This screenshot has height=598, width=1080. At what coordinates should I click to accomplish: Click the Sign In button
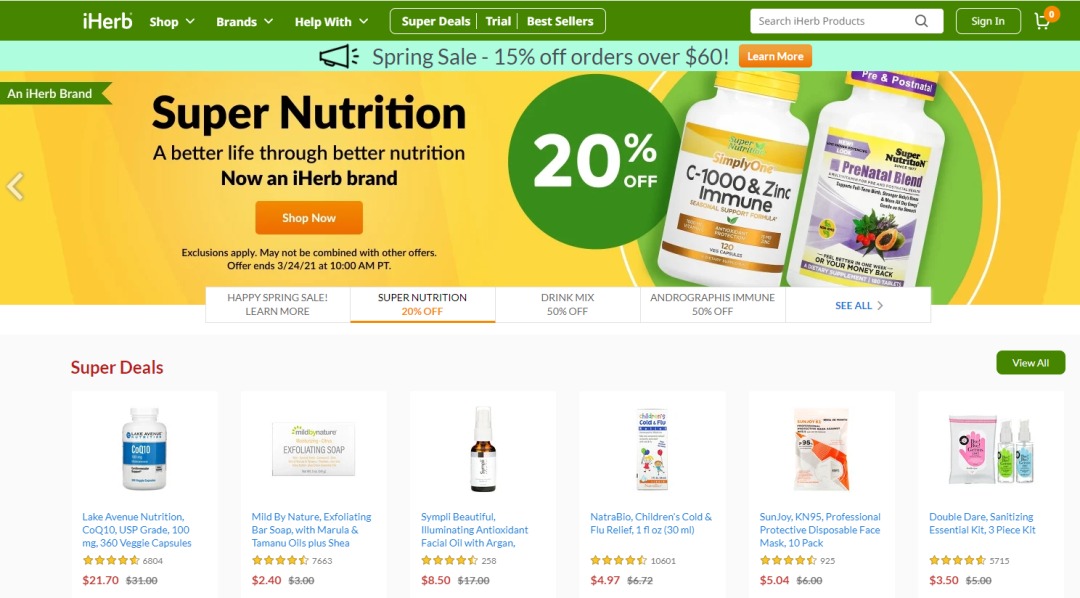pos(988,21)
